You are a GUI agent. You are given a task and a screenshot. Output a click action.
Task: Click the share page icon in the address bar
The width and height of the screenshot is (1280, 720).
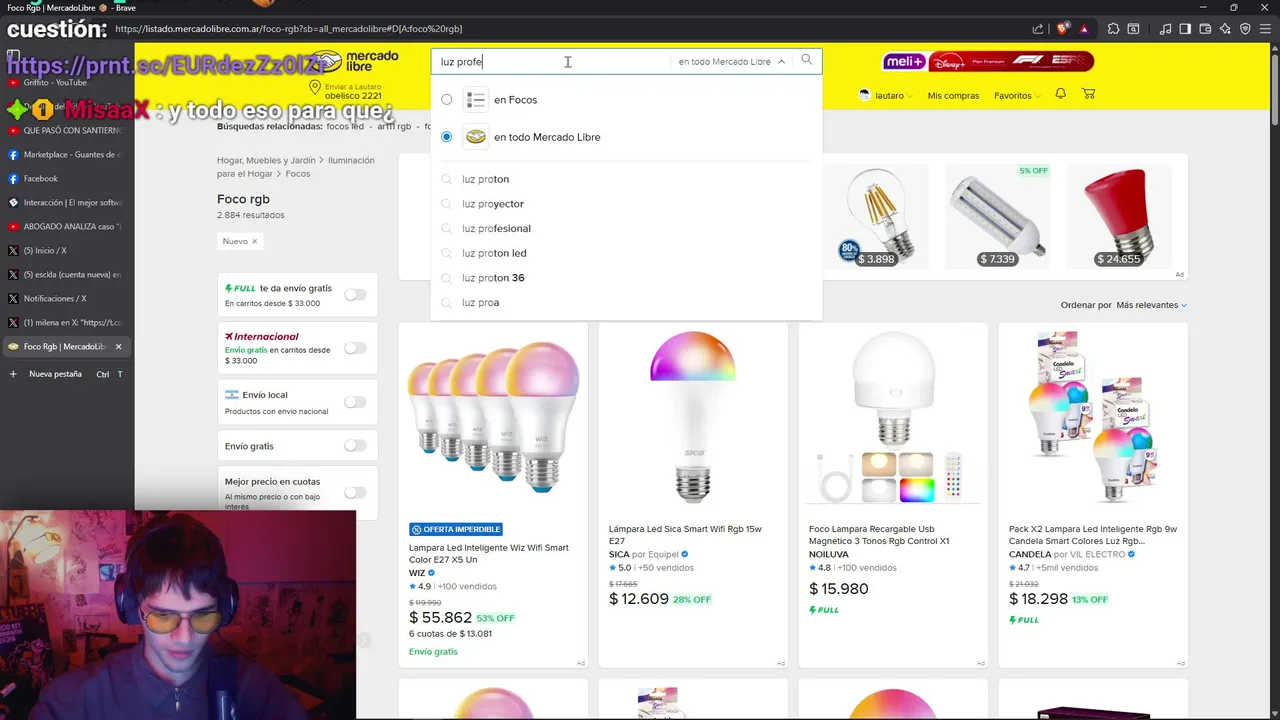point(1038,29)
